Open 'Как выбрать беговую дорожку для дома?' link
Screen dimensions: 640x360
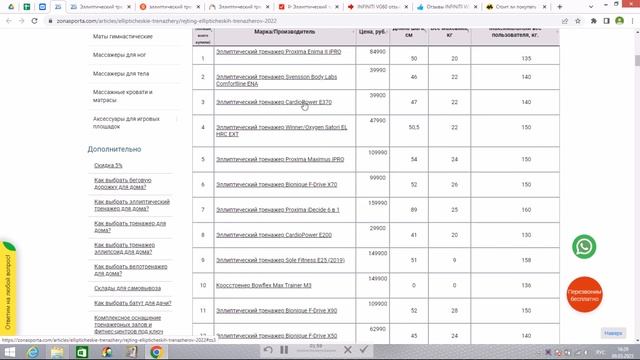(122, 183)
